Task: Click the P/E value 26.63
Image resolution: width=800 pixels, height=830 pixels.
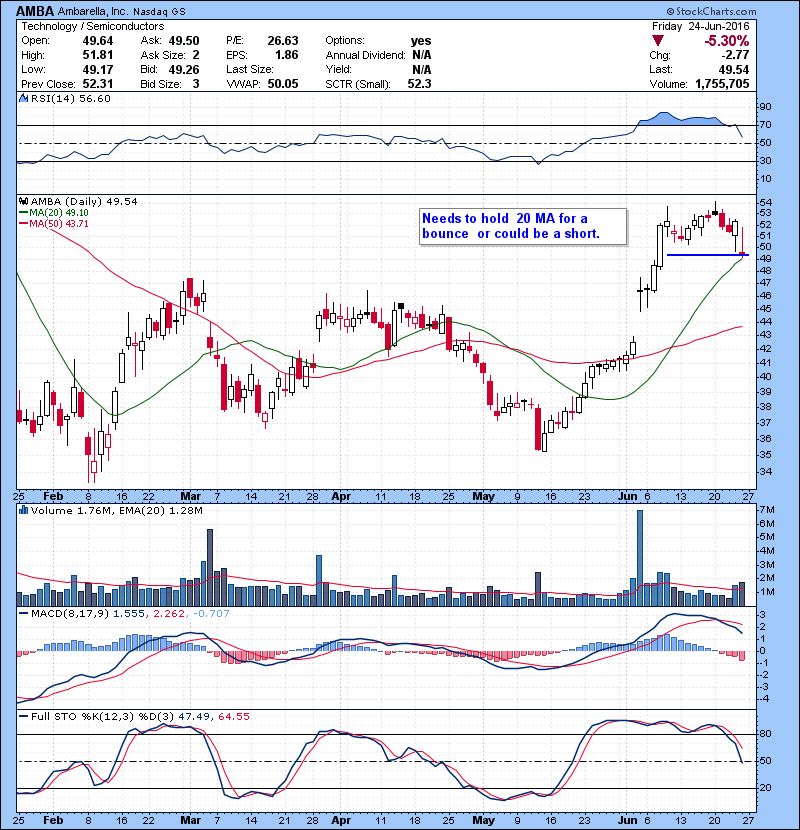Action: [x=283, y=41]
